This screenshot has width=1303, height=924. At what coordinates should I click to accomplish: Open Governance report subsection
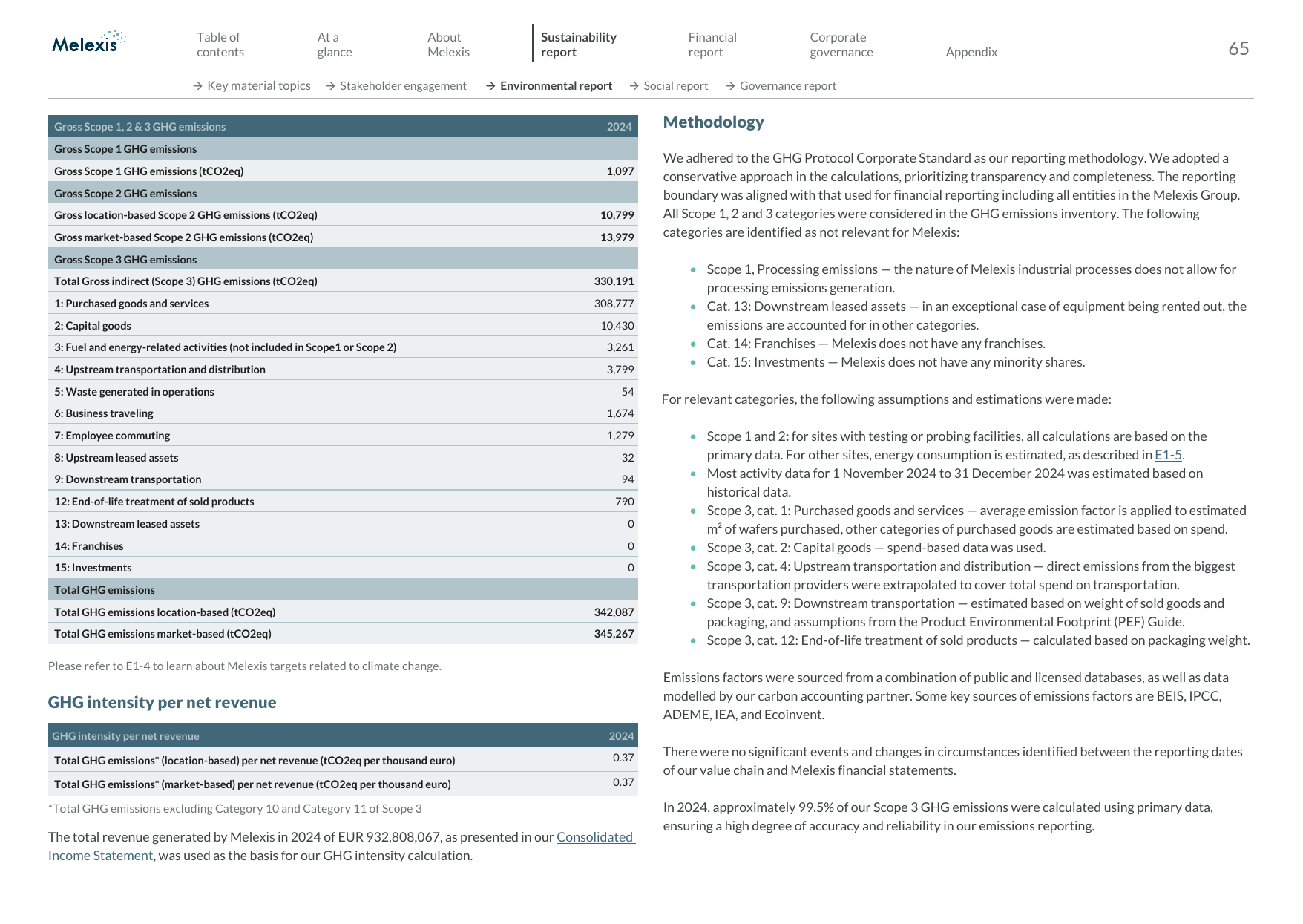[787, 85]
